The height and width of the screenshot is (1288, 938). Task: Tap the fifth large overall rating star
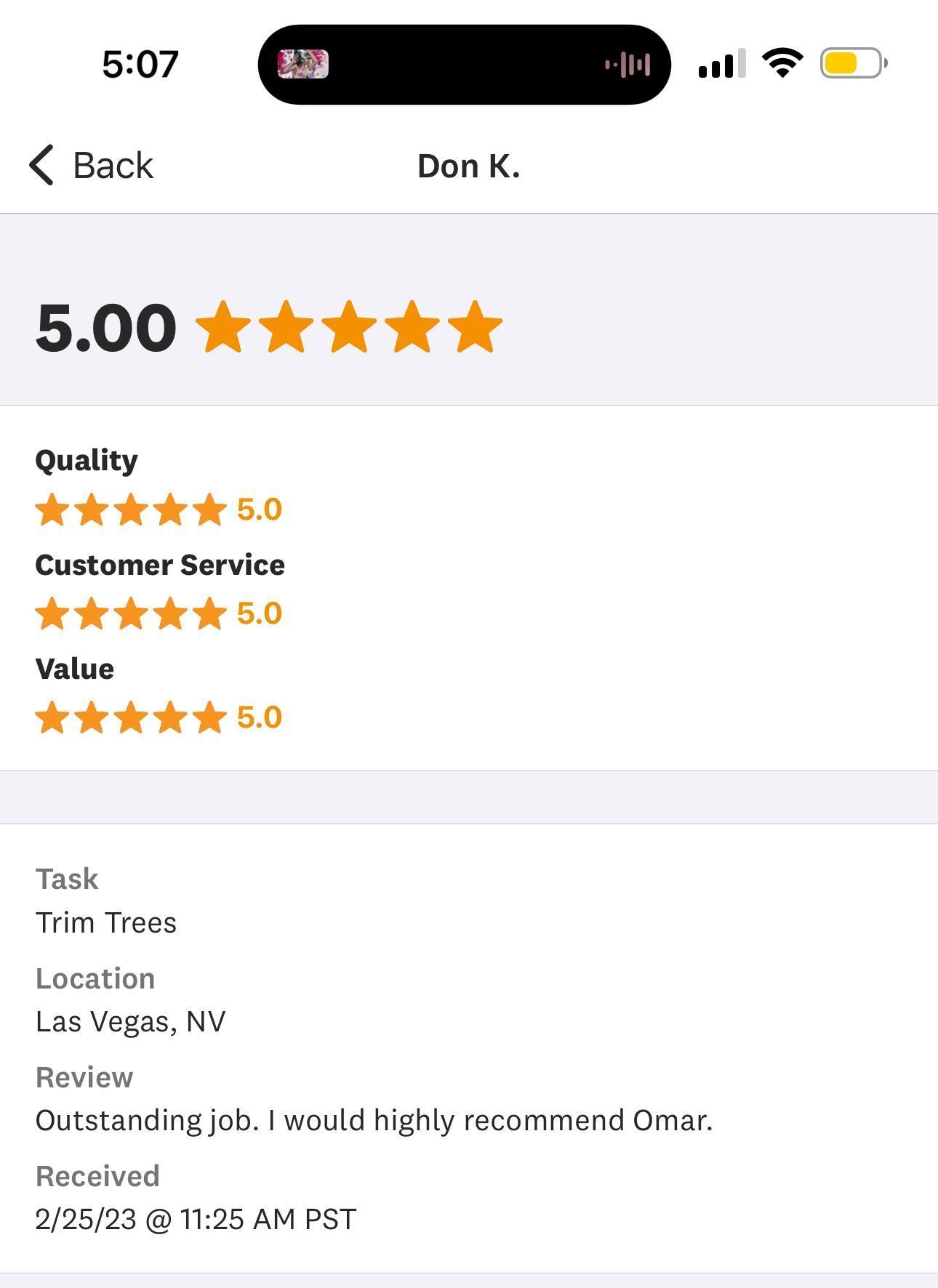click(475, 327)
